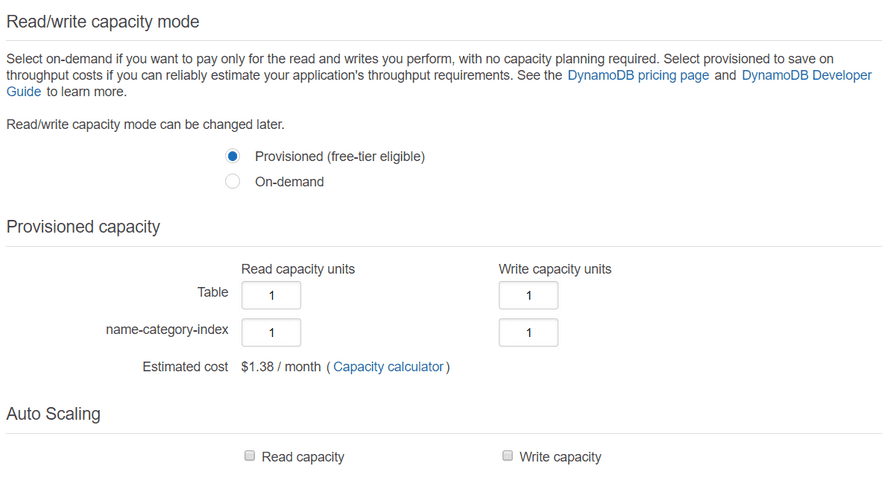Click the 'Write capacity' checkbox label text
The width and height of the screenshot is (885, 498).
tap(560, 457)
